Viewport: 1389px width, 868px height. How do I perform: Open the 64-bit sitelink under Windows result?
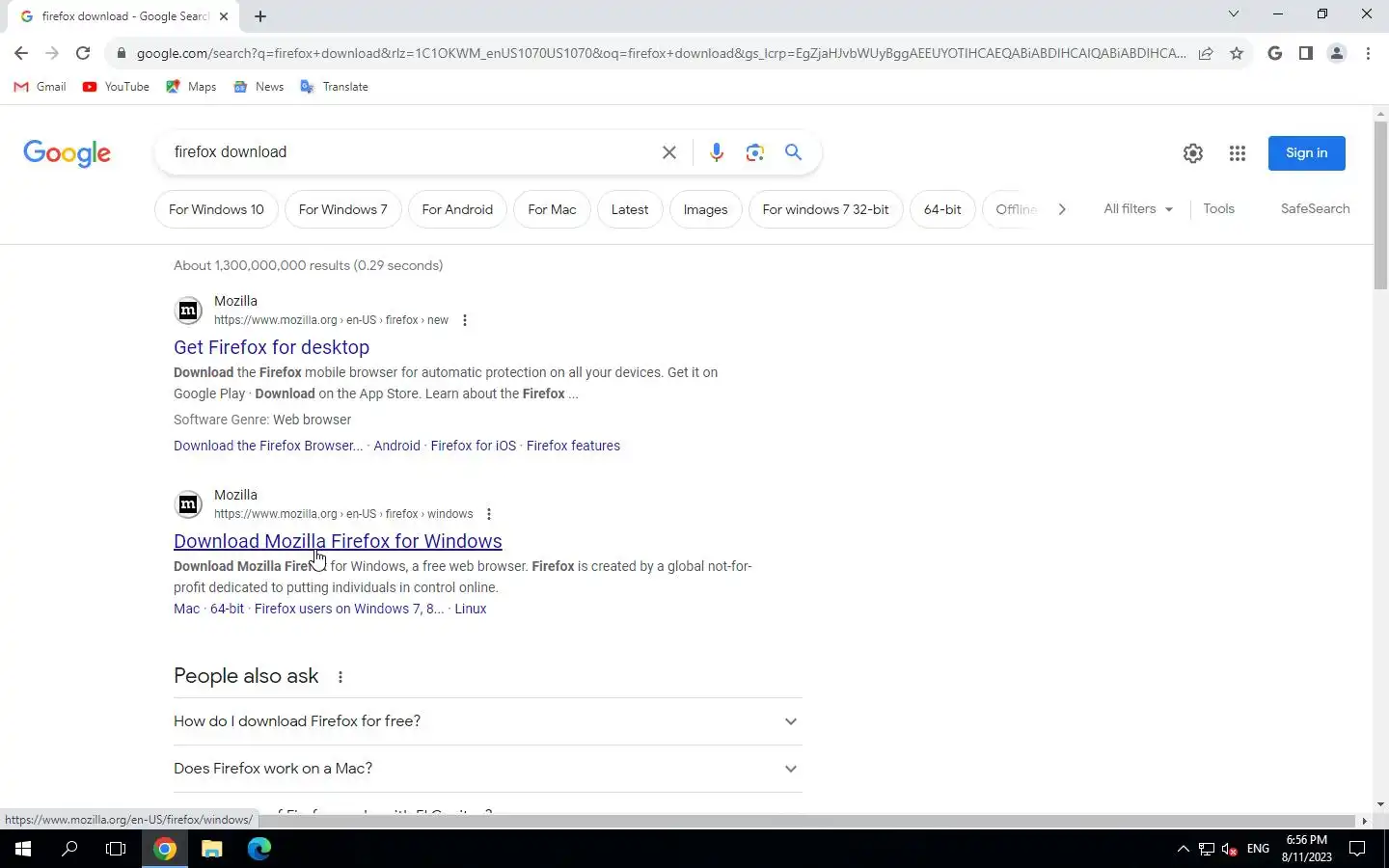(227, 609)
